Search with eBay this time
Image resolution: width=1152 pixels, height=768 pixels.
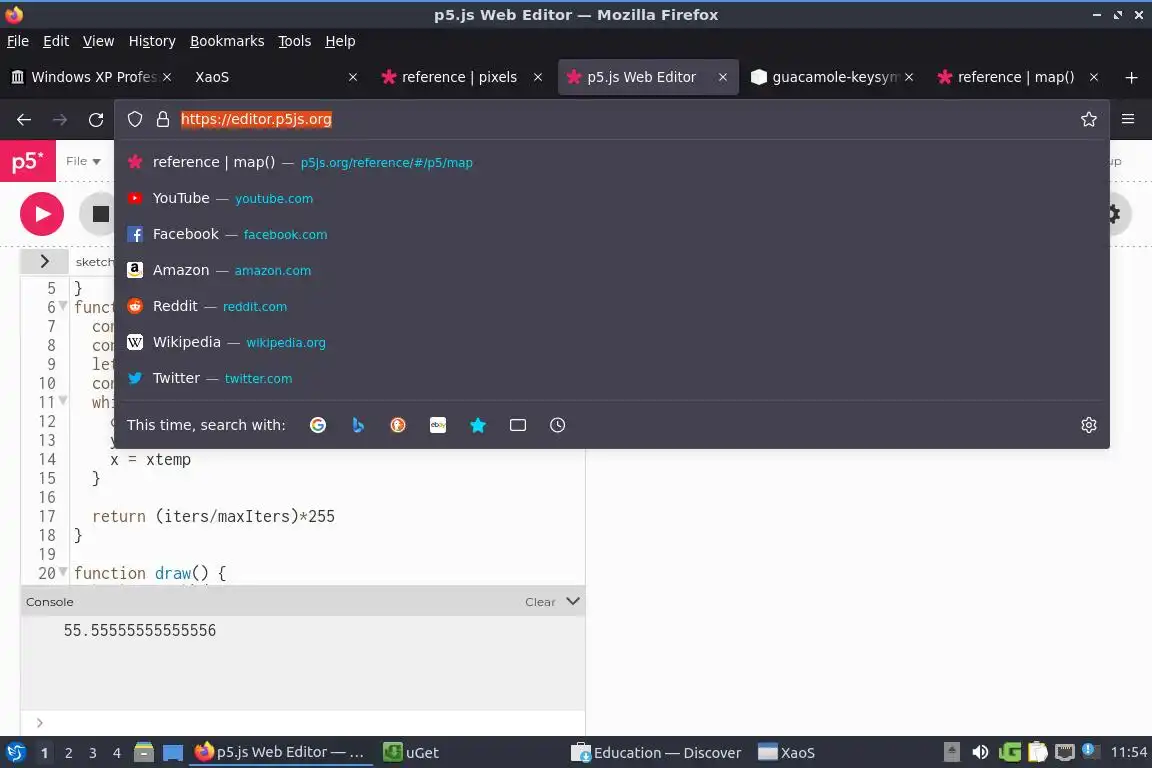438,425
